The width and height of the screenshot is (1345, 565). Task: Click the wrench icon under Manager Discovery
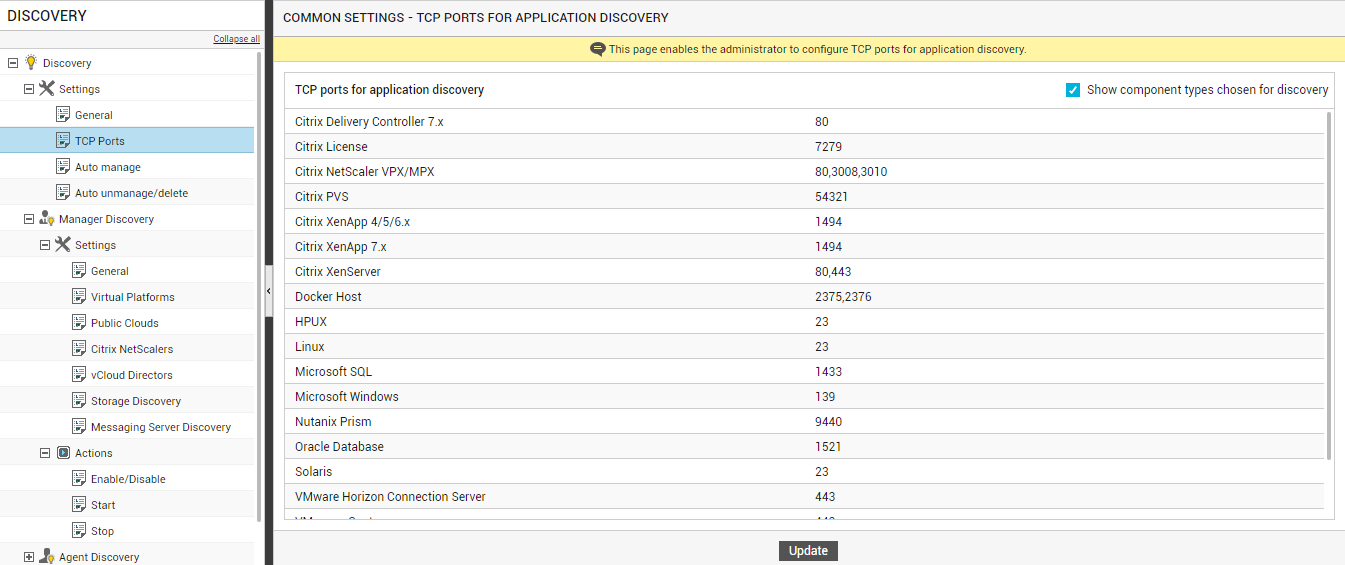[62, 244]
